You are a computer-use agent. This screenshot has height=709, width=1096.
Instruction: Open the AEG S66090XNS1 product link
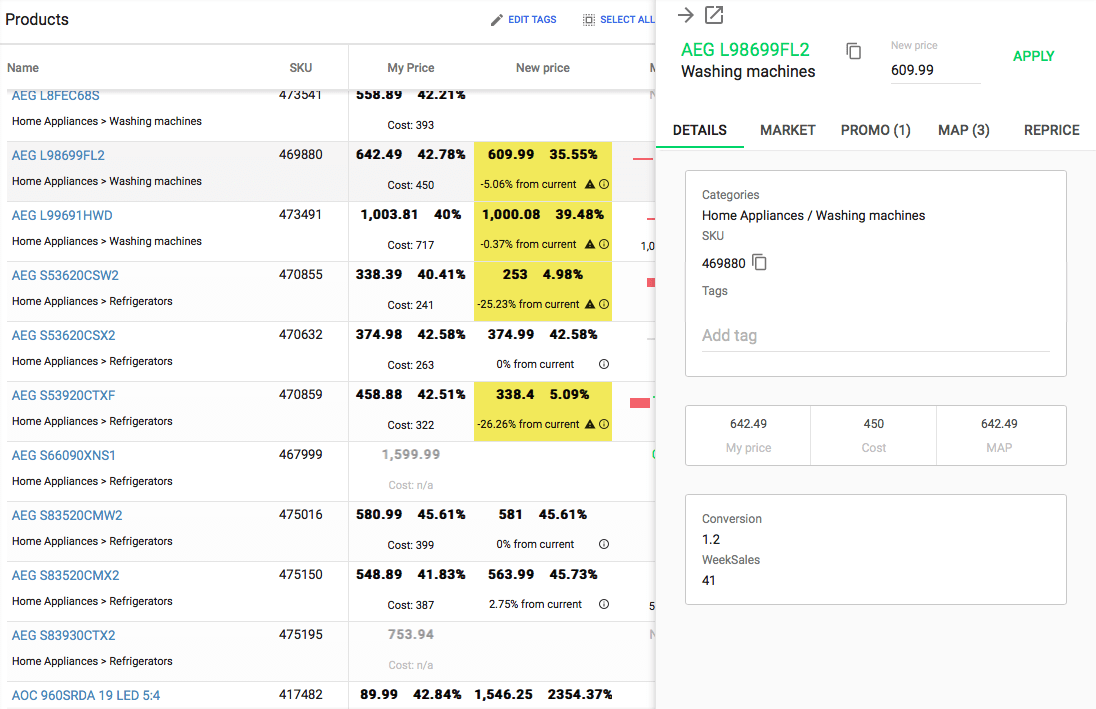64,456
